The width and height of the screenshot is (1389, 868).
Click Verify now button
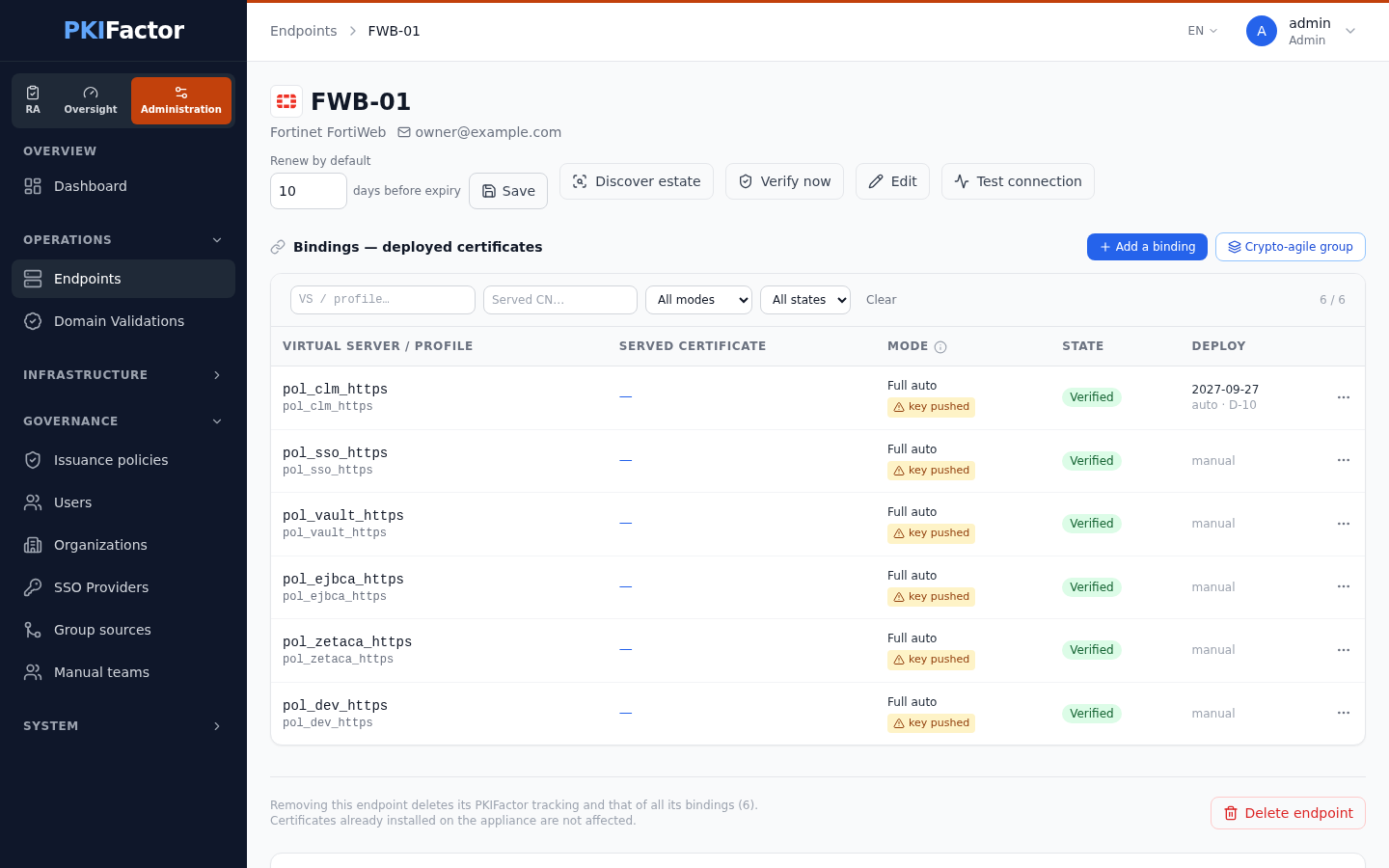click(x=784, y=181)
